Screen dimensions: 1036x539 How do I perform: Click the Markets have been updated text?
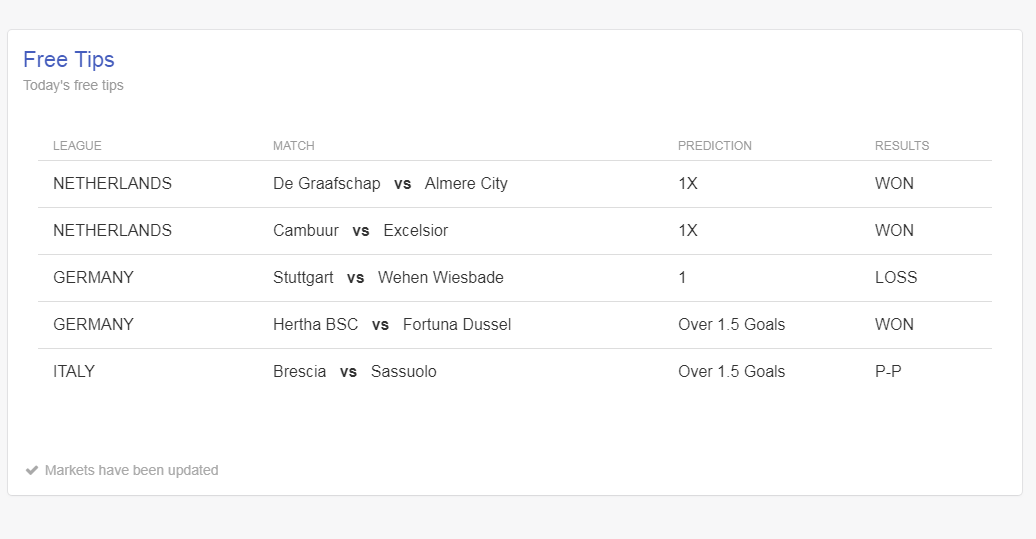coord(131,470)
